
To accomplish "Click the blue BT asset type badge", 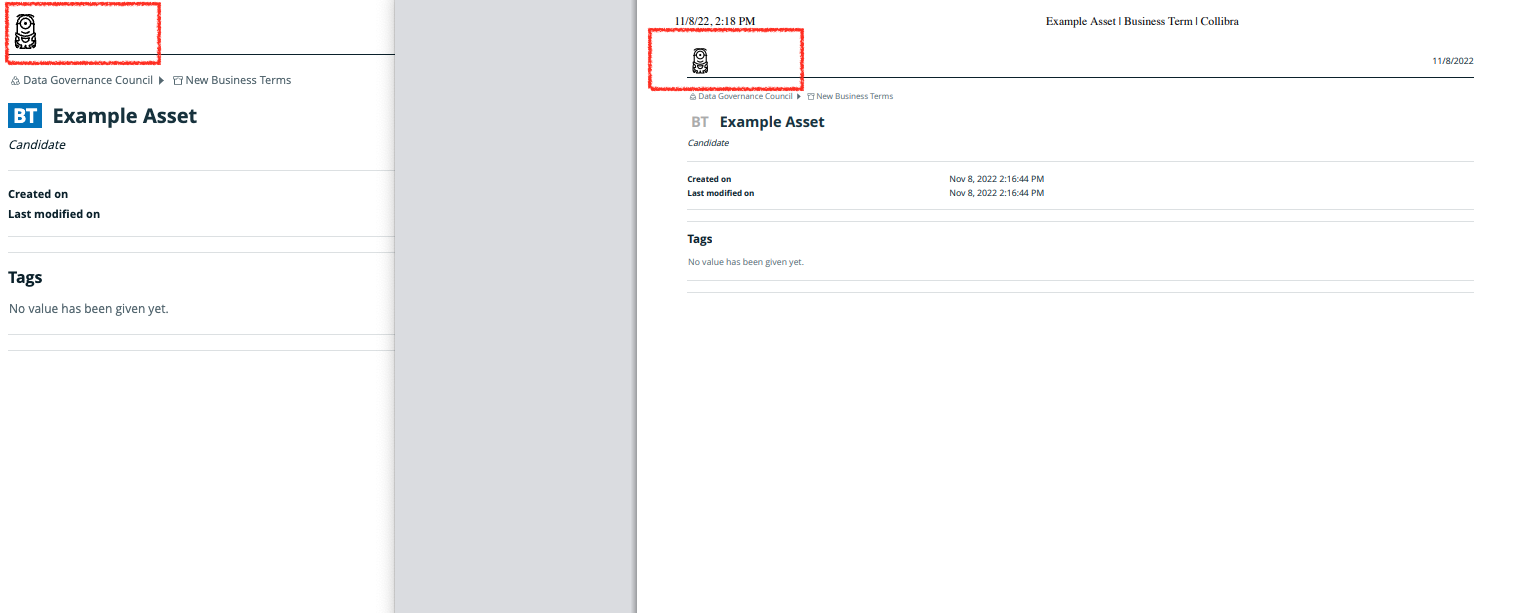I will [x=25, y=116].
